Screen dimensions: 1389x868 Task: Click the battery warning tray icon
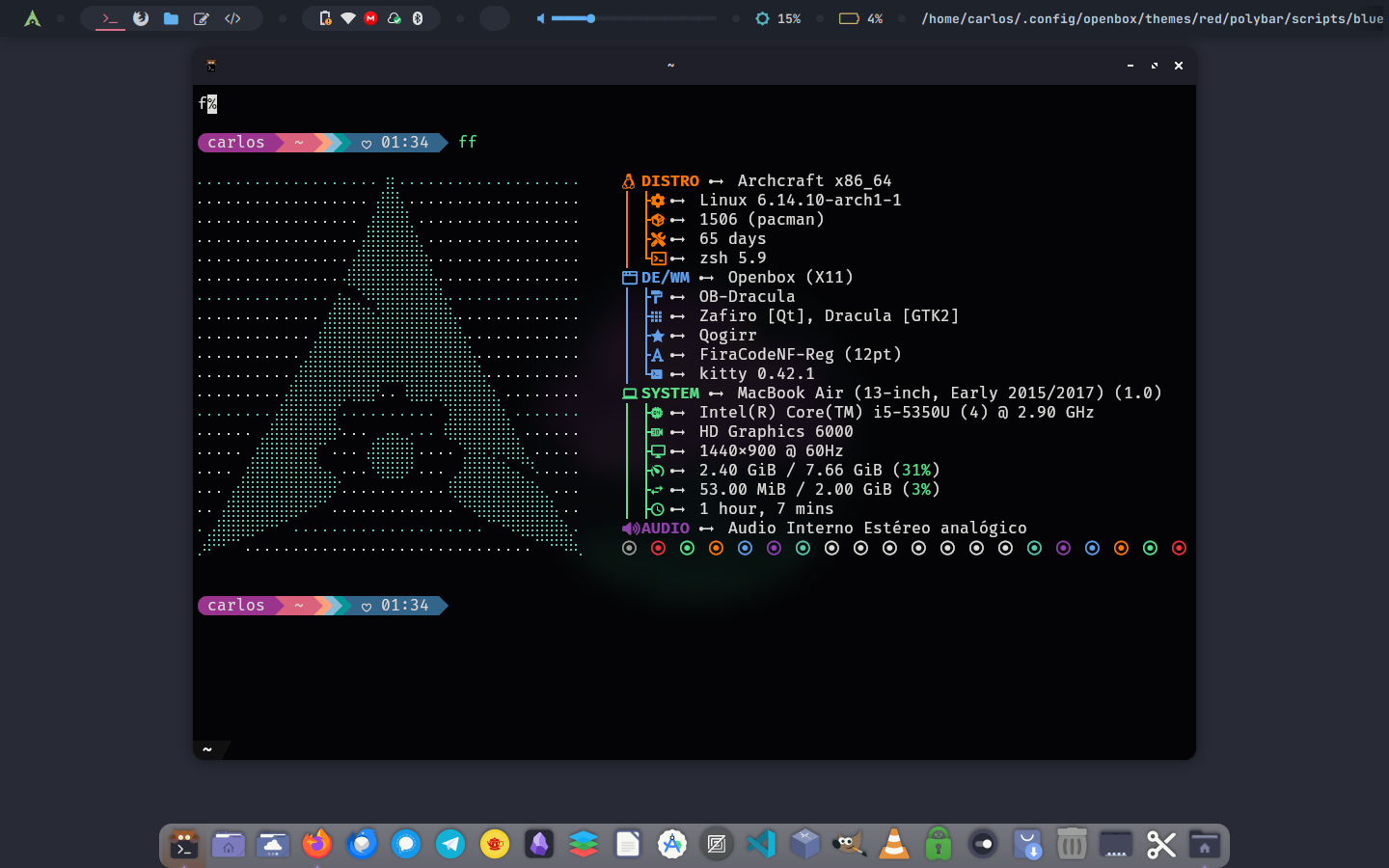pyautogui.click(x=325, y=18)
